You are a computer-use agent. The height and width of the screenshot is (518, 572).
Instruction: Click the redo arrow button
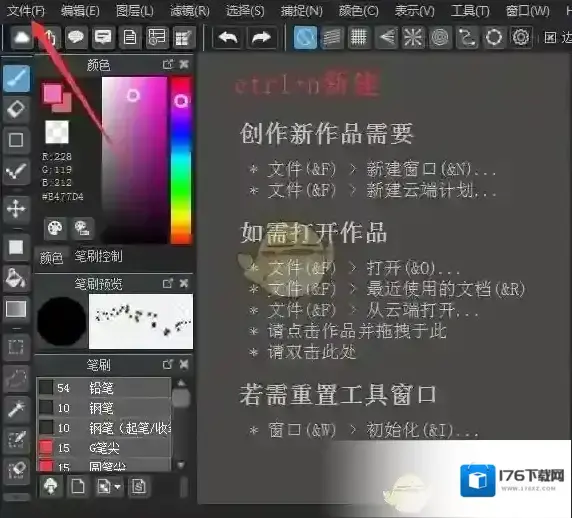tap(261, 37)
